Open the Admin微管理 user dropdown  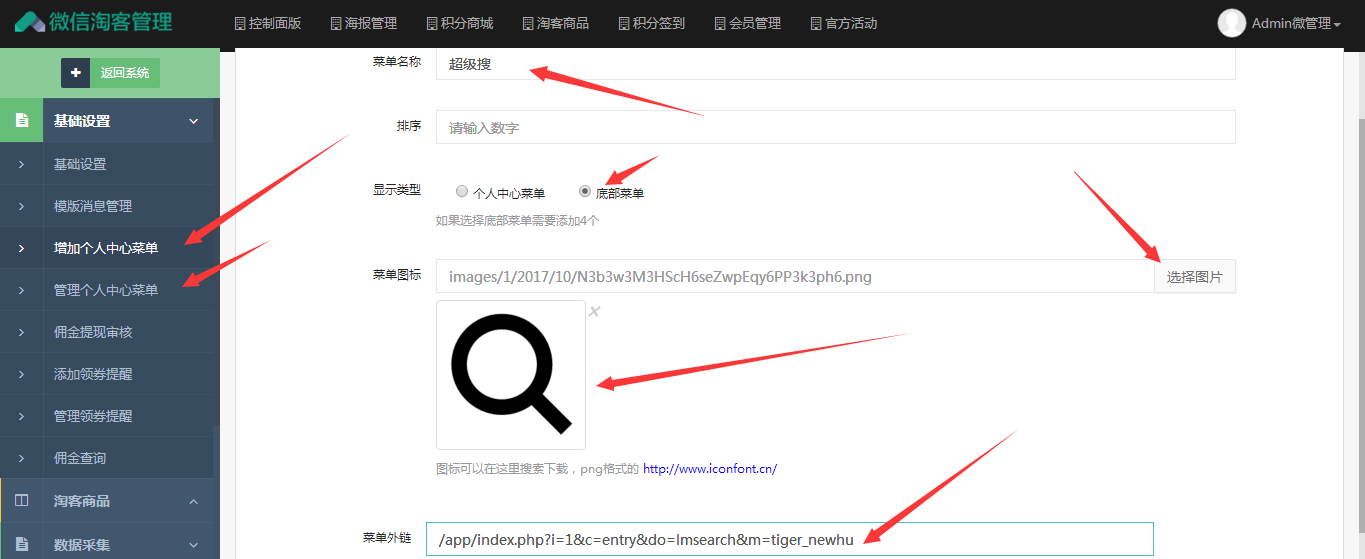[x=1295, y=23]
